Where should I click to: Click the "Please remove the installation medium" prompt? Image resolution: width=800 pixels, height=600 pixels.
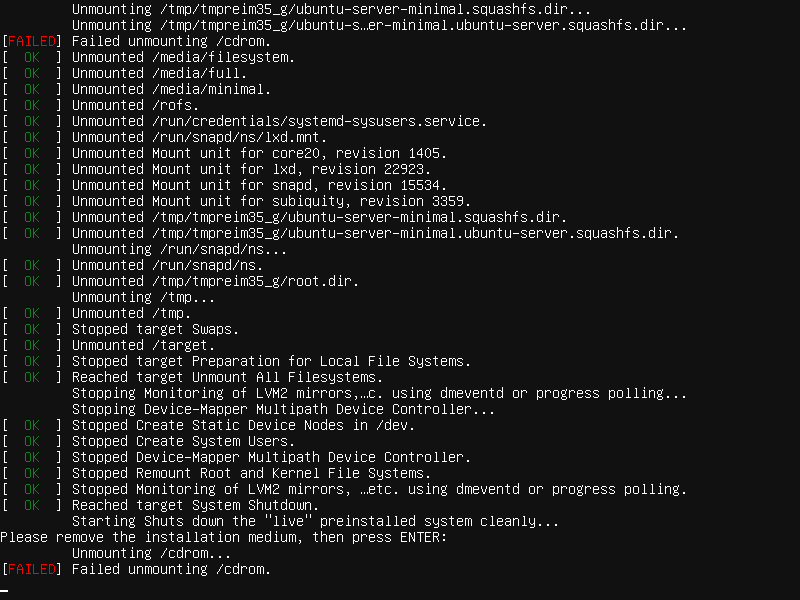224,537
